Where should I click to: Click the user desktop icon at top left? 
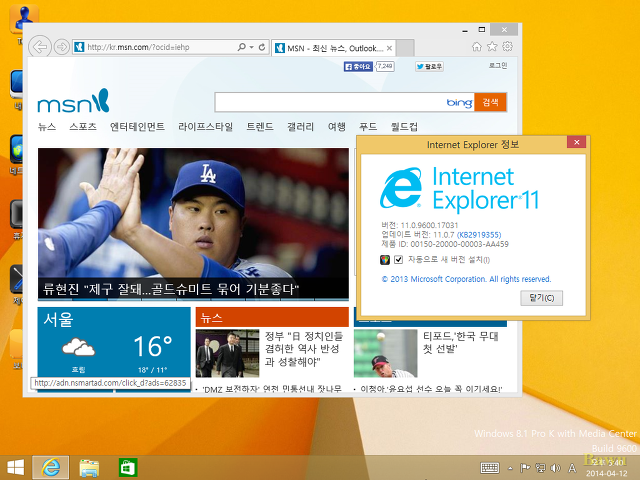24,19
